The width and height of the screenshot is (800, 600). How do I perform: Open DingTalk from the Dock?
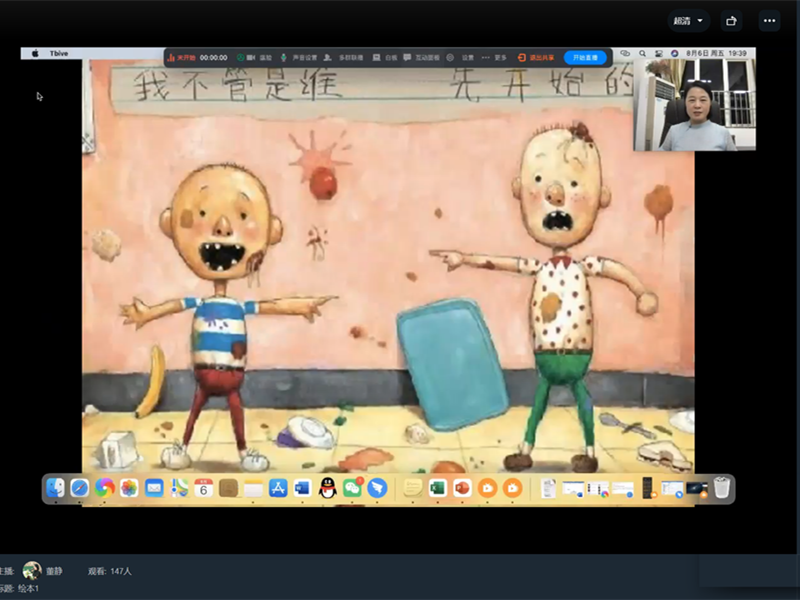tap(377, 488)
